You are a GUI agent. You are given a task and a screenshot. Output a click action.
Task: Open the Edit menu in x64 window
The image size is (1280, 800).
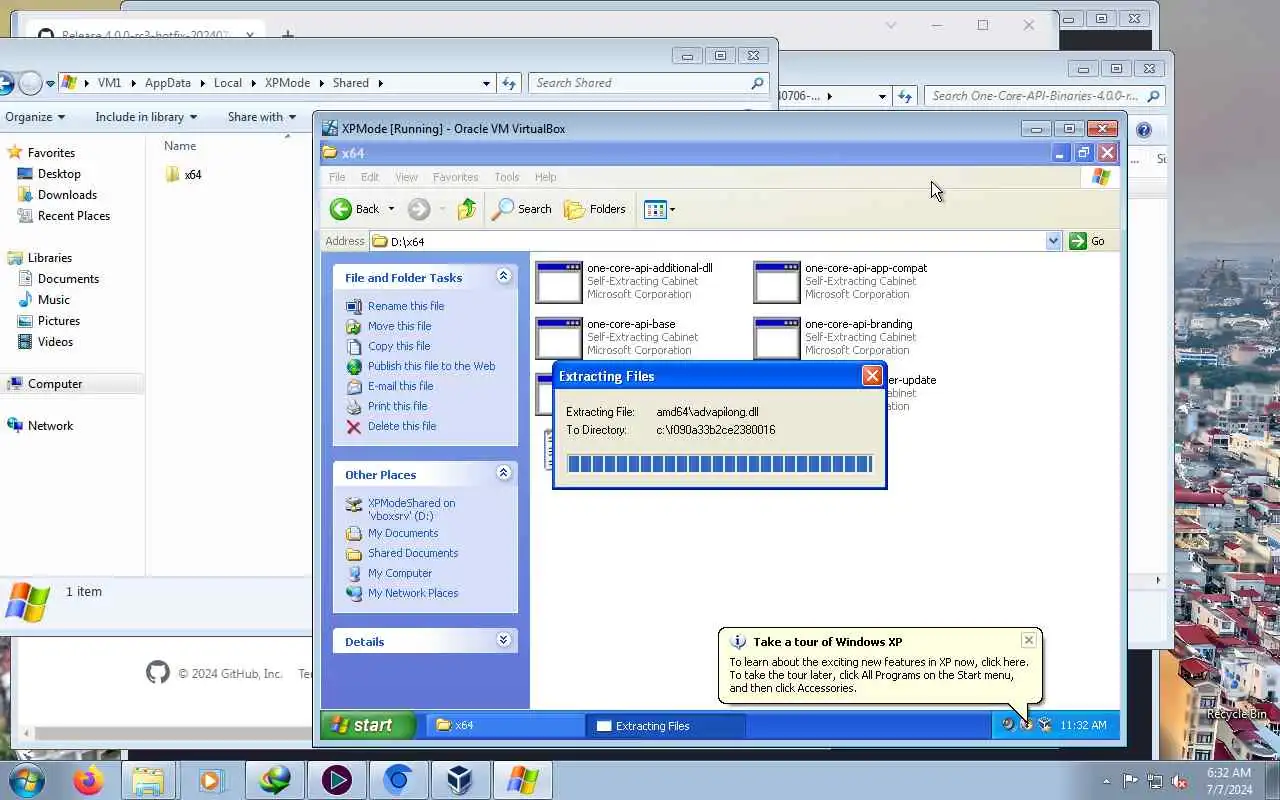tap(370, 177)
